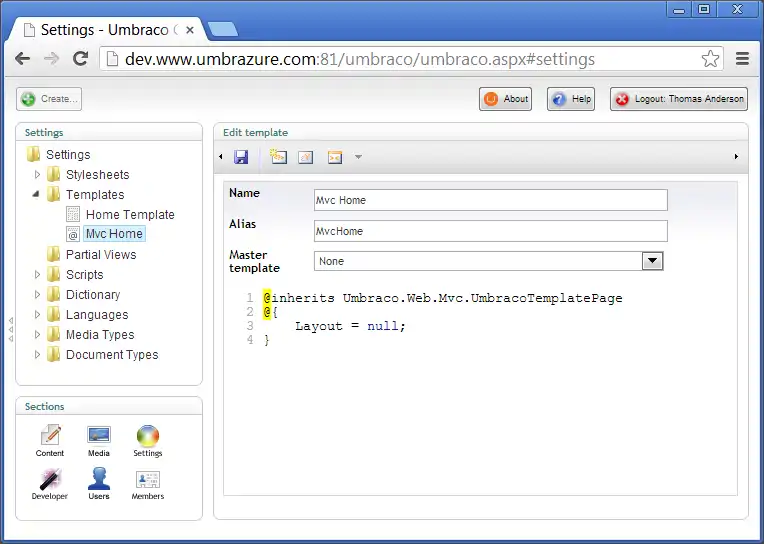764x544 pixels.
Task: Collapse the Templates folder
Action: (x=36, y=194)
